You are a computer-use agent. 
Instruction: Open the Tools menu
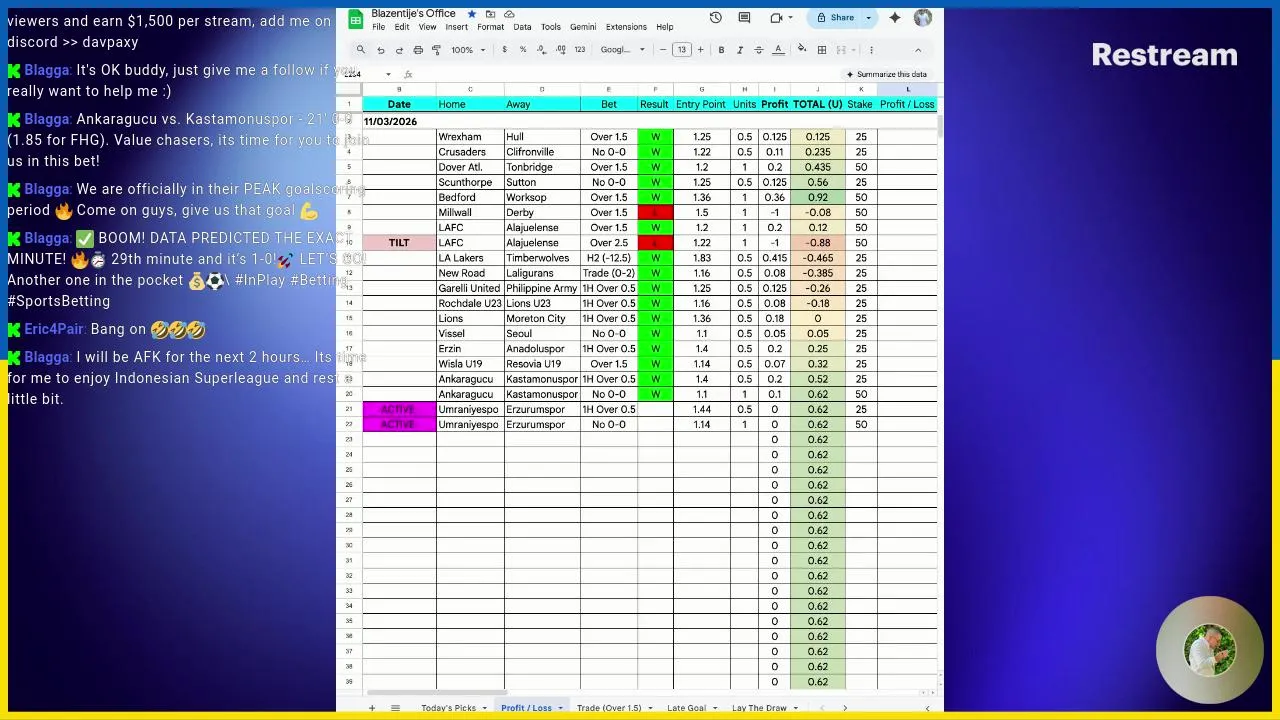550,27
